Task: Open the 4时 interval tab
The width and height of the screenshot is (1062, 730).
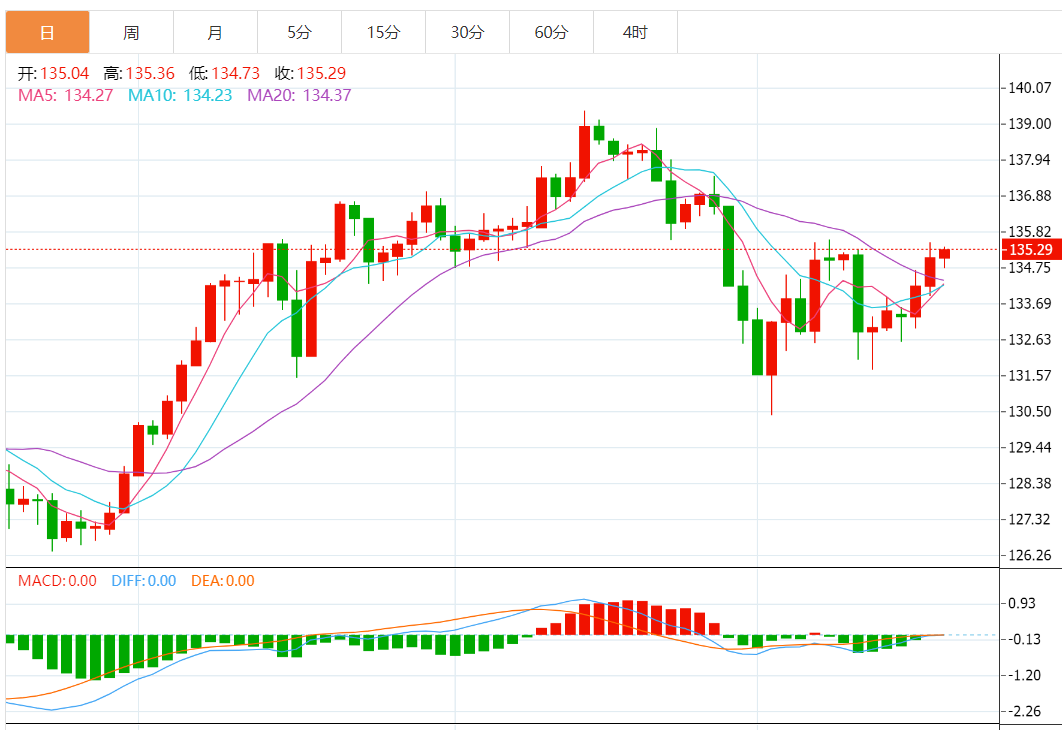Action: click(635, 32)
